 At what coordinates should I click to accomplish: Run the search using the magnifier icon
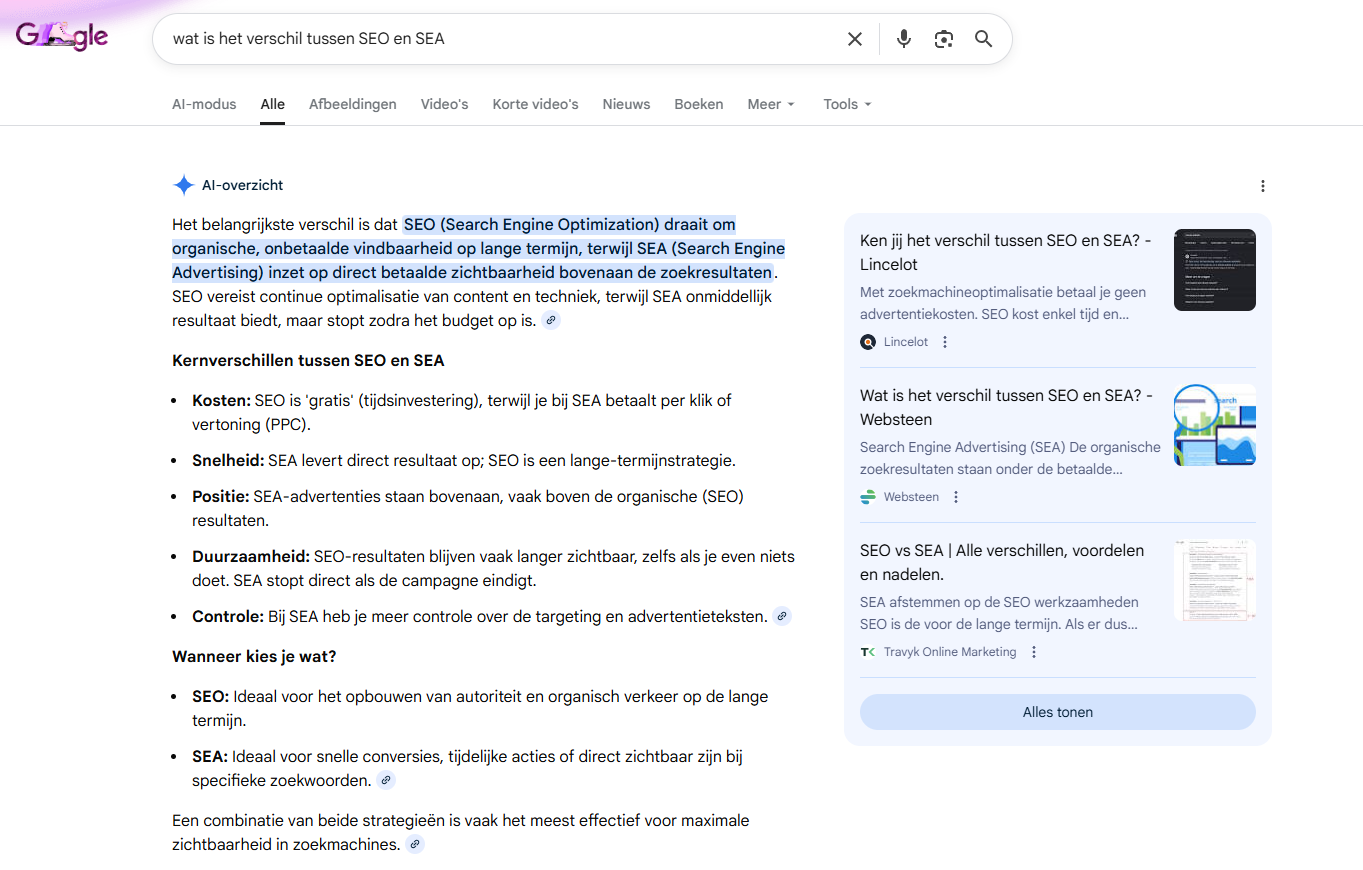(x=983, y=38)
